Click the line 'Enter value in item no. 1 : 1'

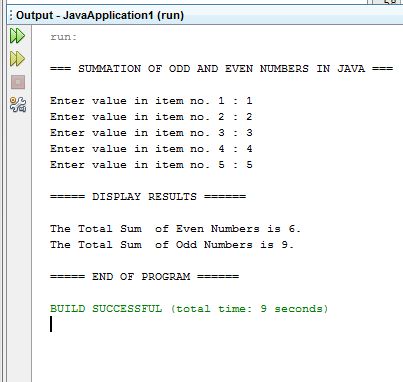151,101
